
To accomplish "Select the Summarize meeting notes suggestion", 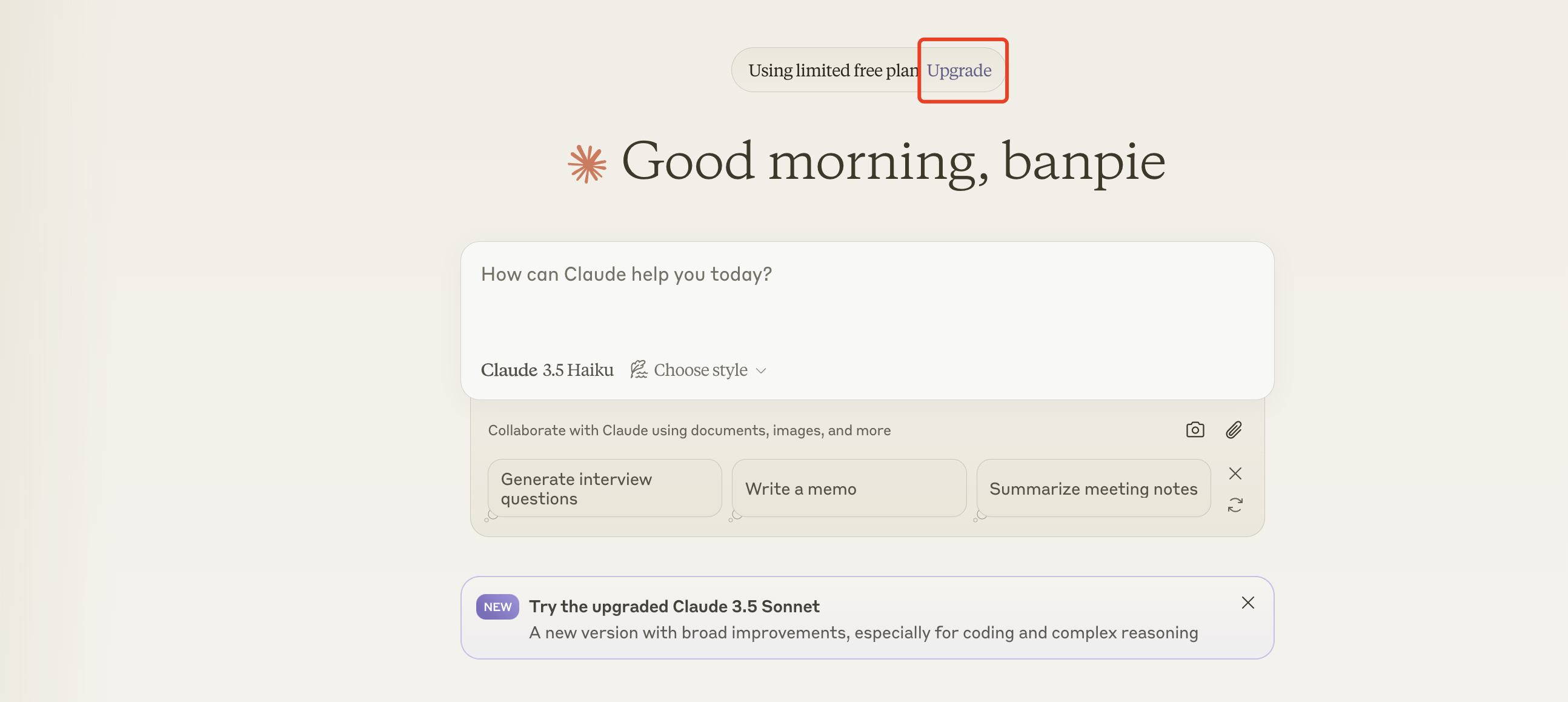I will (1092, 488).
